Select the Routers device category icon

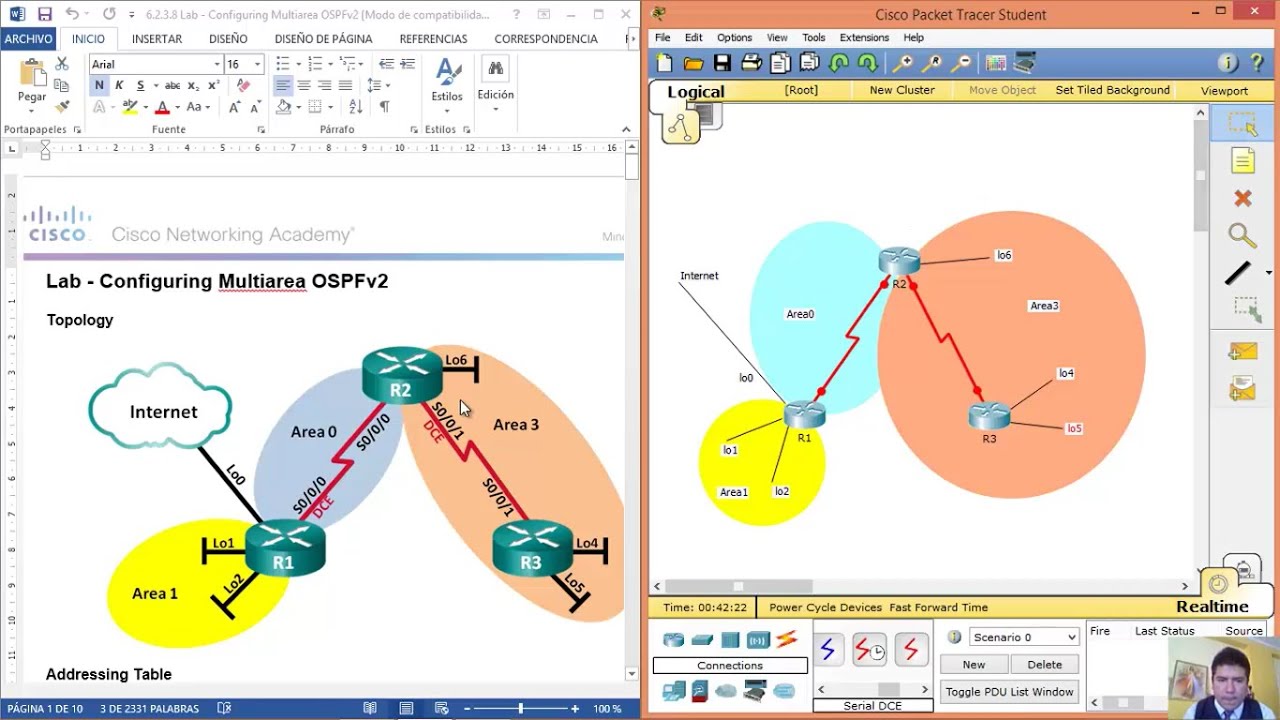pyautogui.click(x=673, y=640)
